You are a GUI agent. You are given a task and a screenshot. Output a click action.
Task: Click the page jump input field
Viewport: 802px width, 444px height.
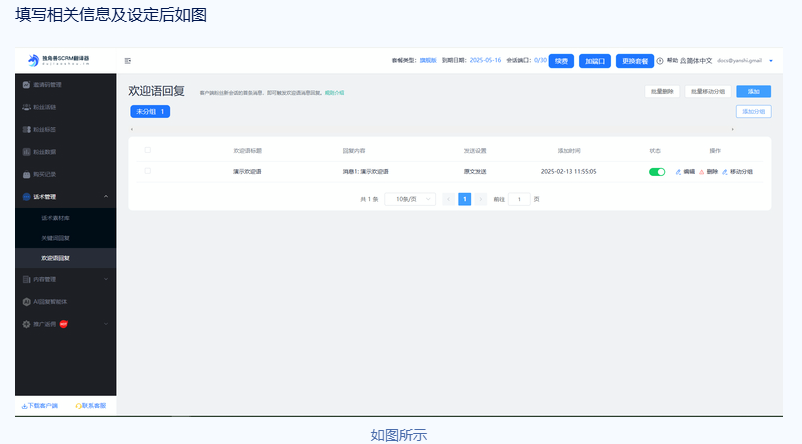point(519,199)
